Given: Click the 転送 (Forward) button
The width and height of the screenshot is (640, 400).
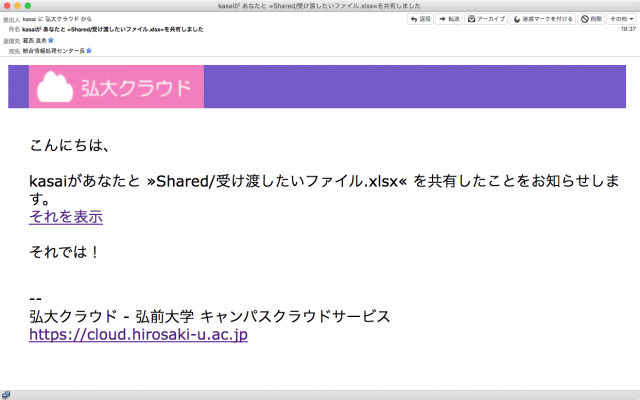Looking at the screenshot, I should tap(449, 19).
